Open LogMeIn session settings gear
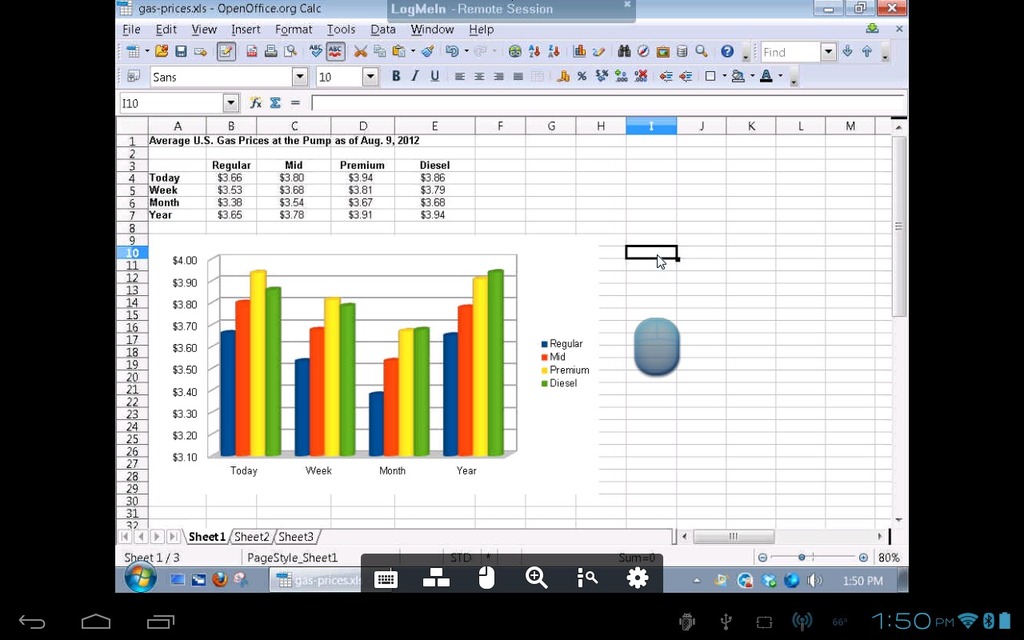 (637, 577)
